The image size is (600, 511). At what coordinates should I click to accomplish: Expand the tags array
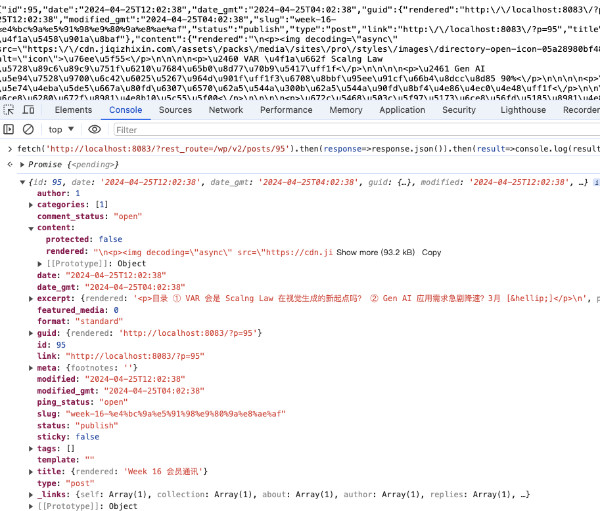[x=31, y=449]
